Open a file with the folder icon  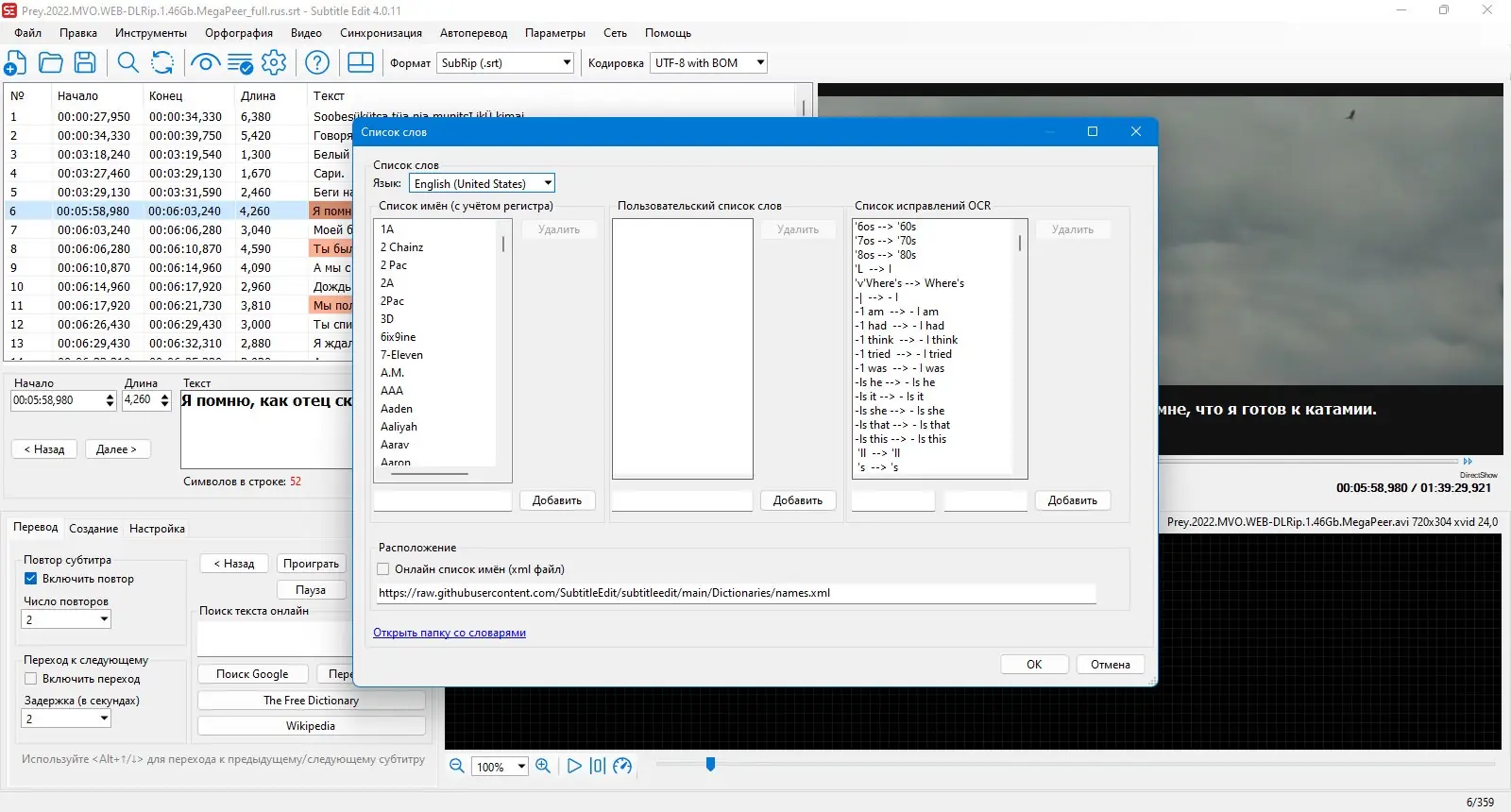pos(51,63)
